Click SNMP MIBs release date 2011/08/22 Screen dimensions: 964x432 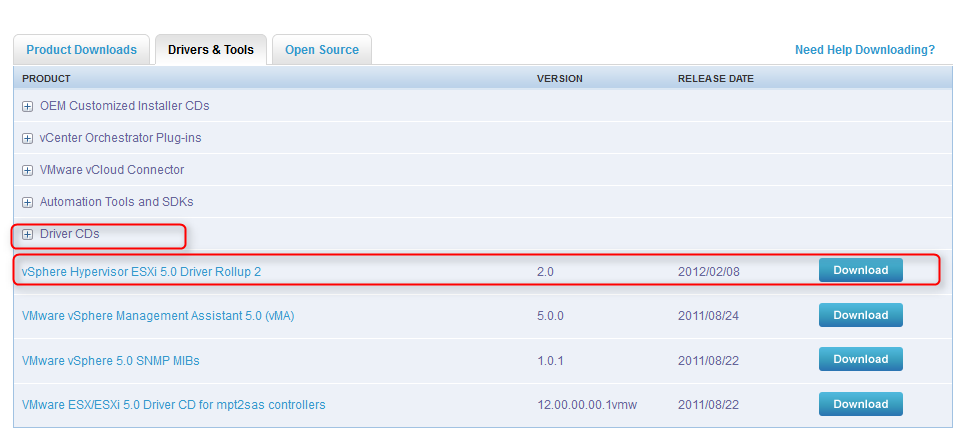coord(708,361)
